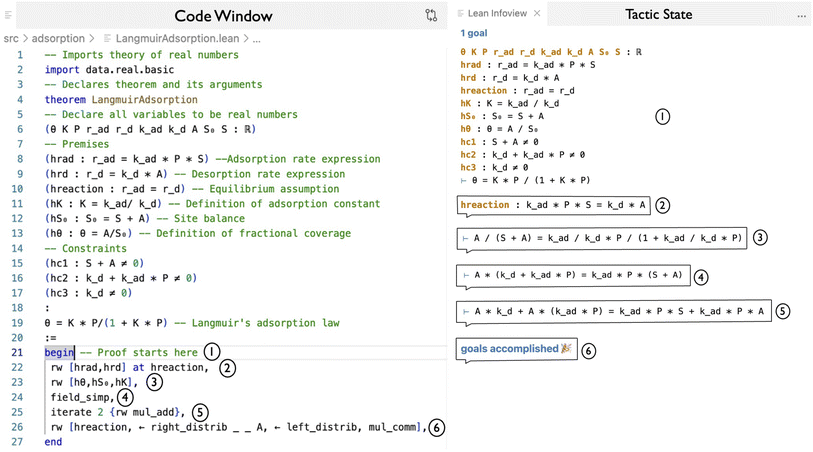
Task: Click the party popper icon after goals accomplished
Action: click(566, 348)
